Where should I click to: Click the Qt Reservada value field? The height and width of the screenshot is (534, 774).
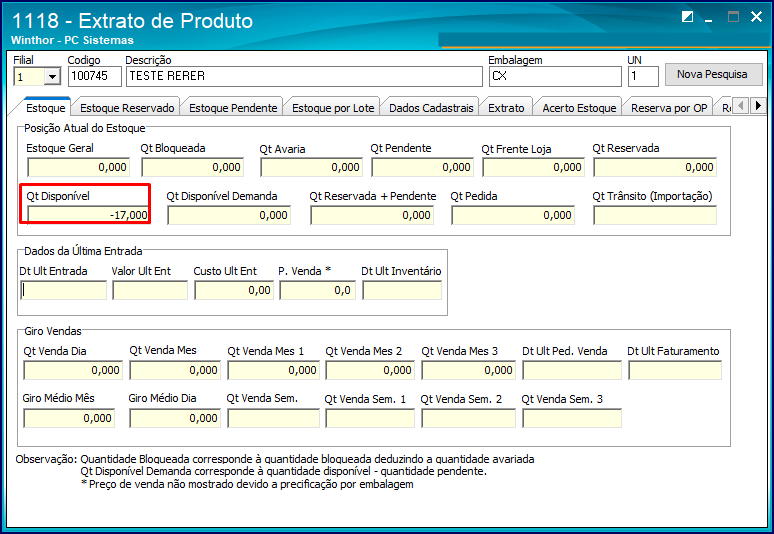(655, 167)
